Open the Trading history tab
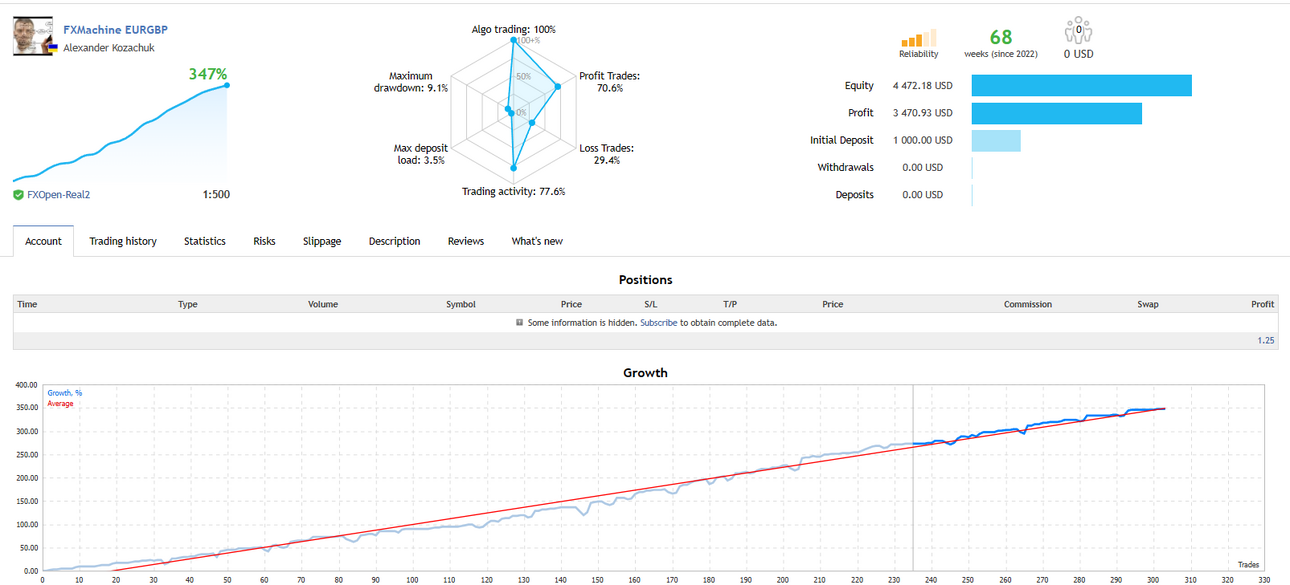The image size is (1290, 585). [x=123, y=241]
